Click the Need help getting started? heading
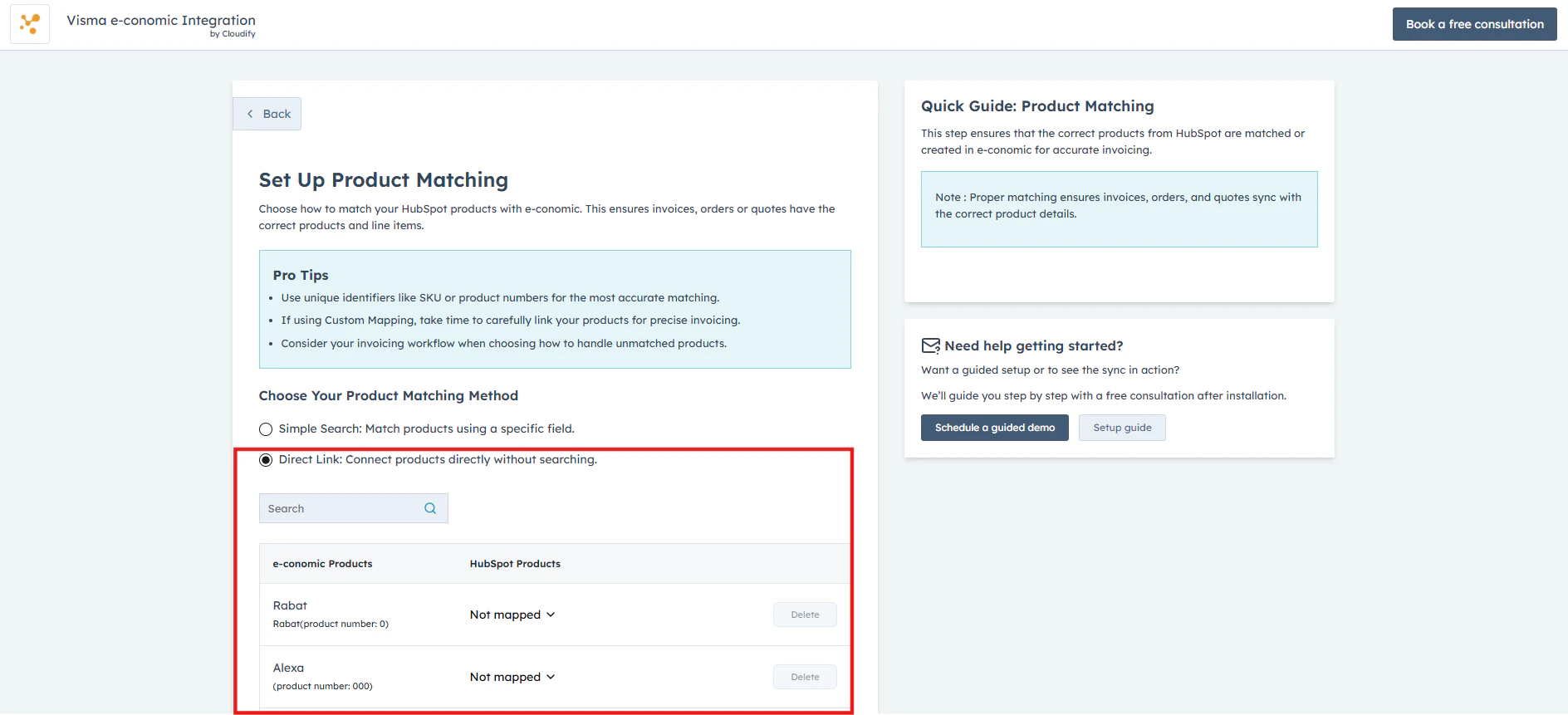1568x715 pixels. pyautogui.click(x=1034, y=345)
